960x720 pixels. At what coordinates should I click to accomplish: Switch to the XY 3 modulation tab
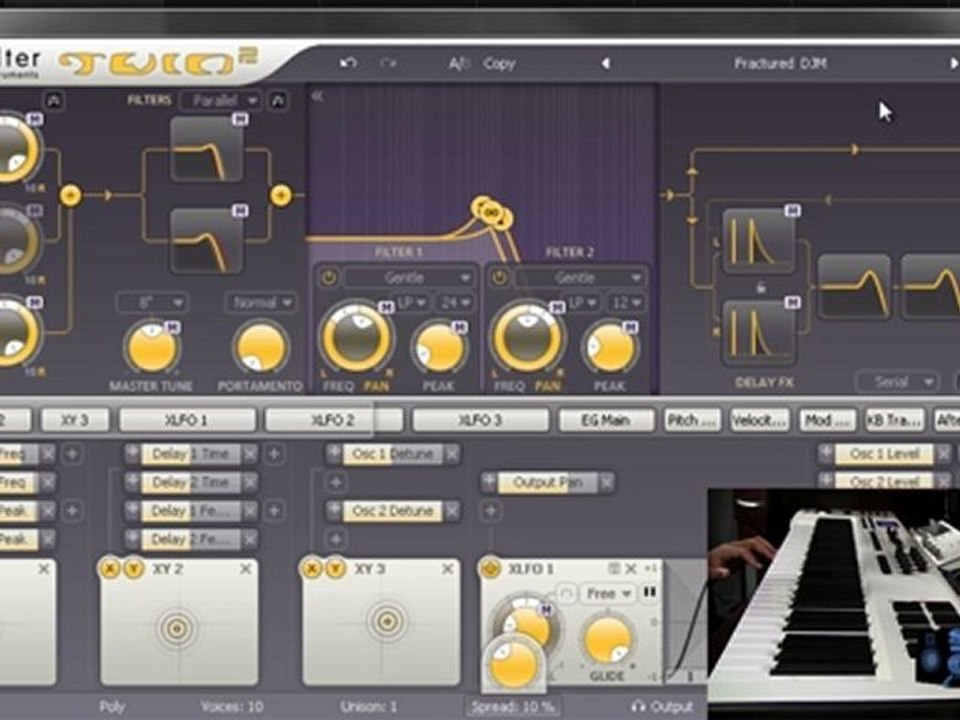pos(75,420)
